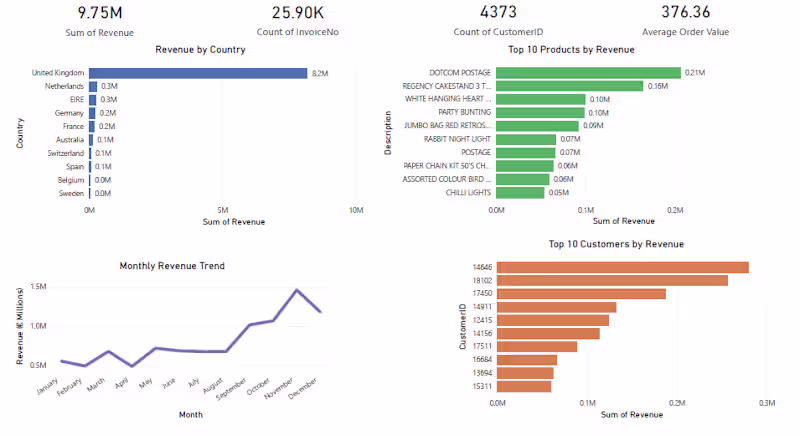Click the EIRE revenue bar
The height and width of the screenshot is (436, 800).
click(92, 99)
